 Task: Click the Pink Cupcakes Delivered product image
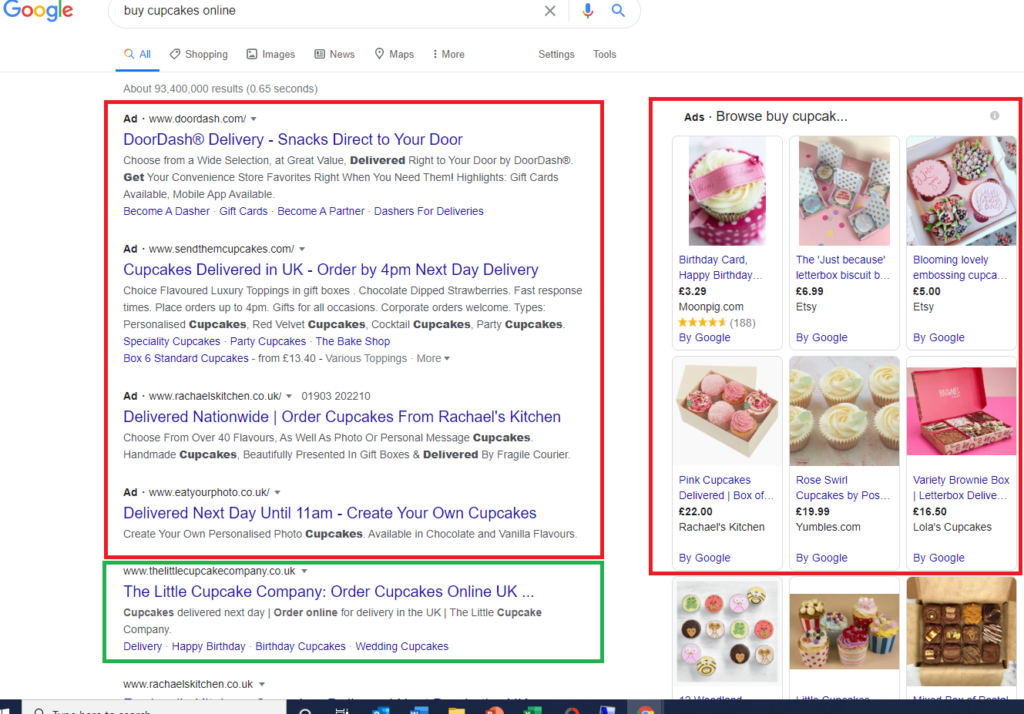click(x=727, y=412)
